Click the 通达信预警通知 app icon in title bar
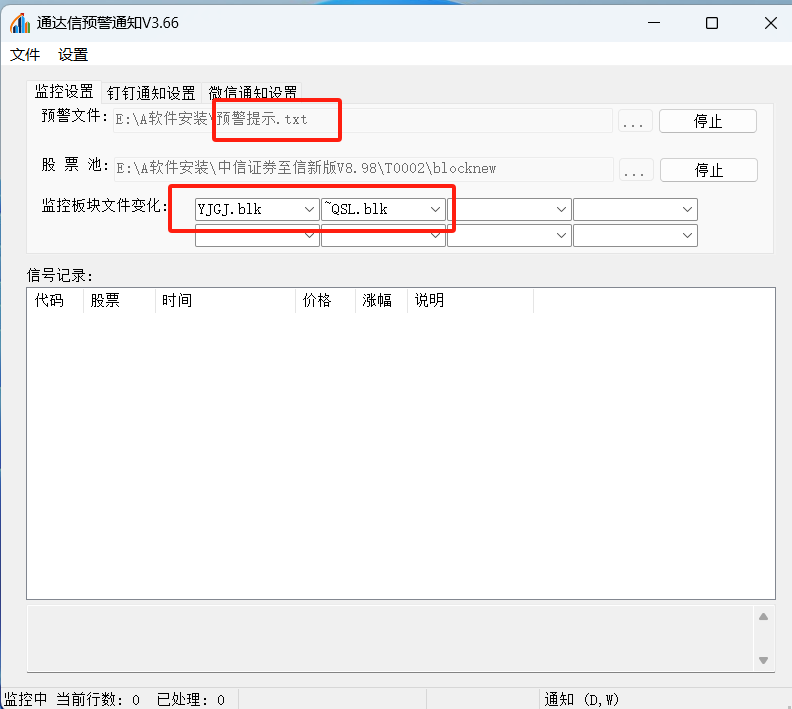792x709 pixels. pos(19,23)
